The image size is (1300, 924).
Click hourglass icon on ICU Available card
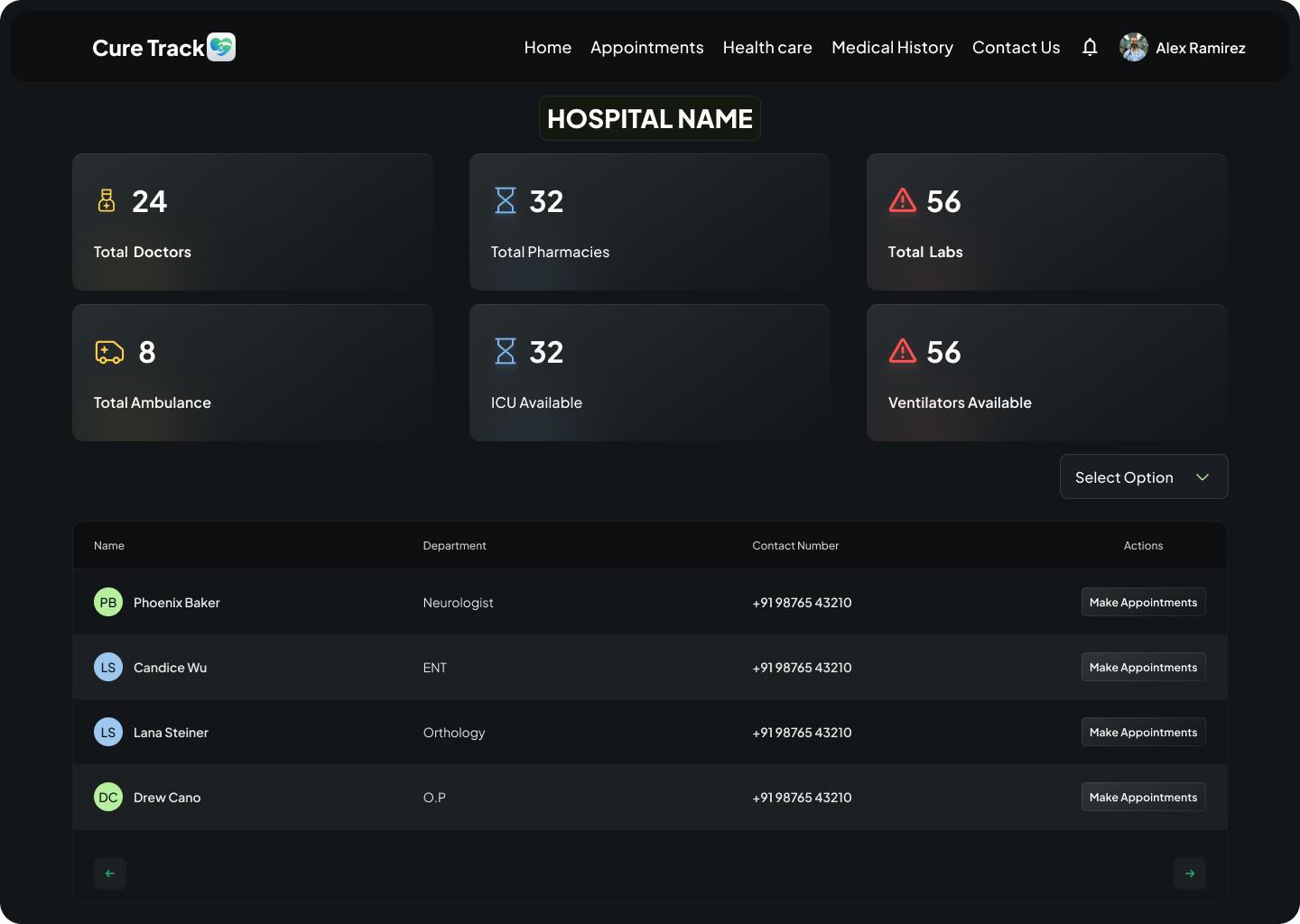coord(506,351)
